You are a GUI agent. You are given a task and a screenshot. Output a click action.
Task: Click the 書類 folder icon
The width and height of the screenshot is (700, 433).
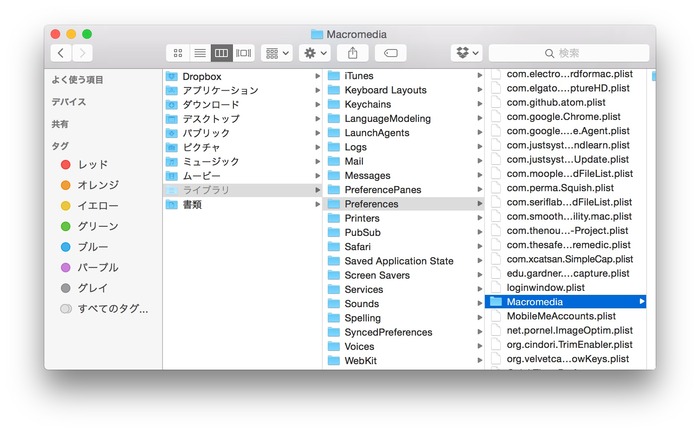[171, 204]
